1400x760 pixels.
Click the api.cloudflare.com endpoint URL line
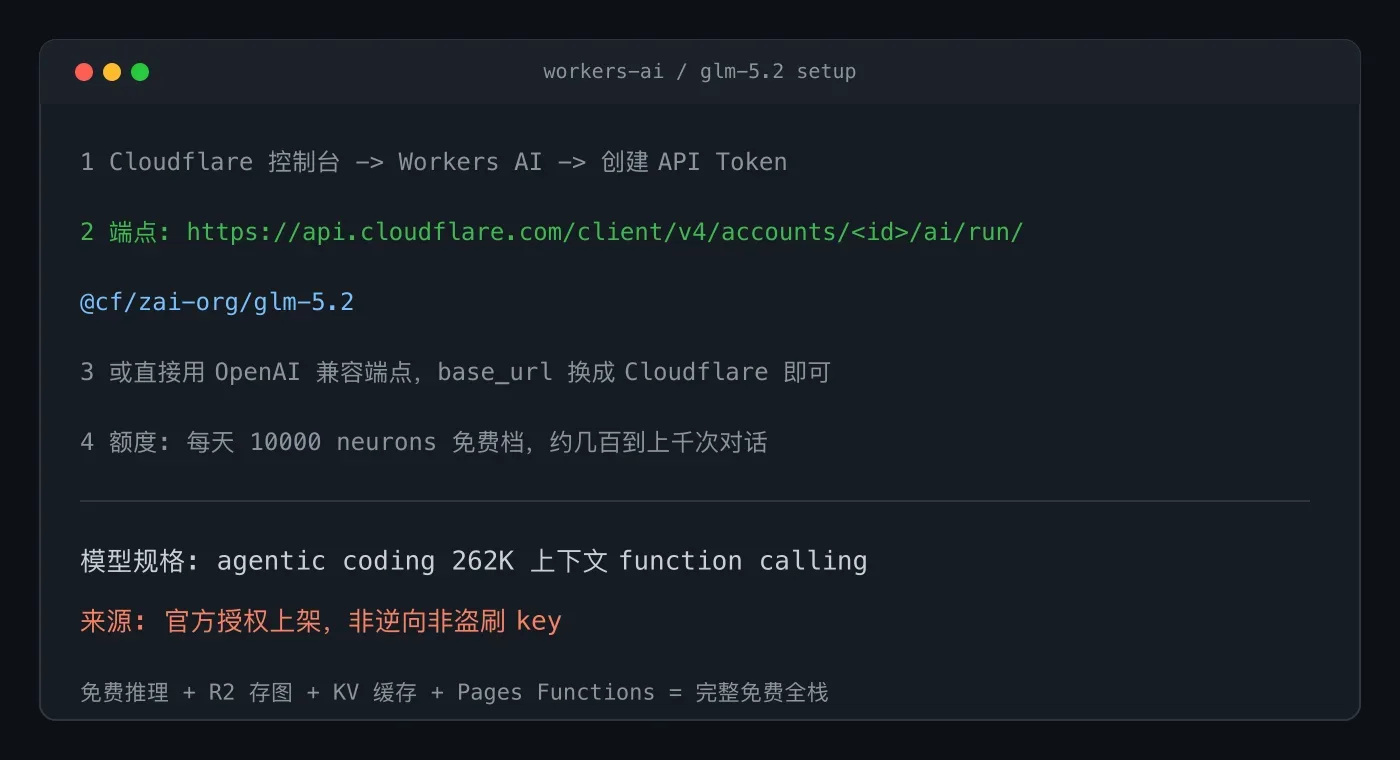coord(552,232)
